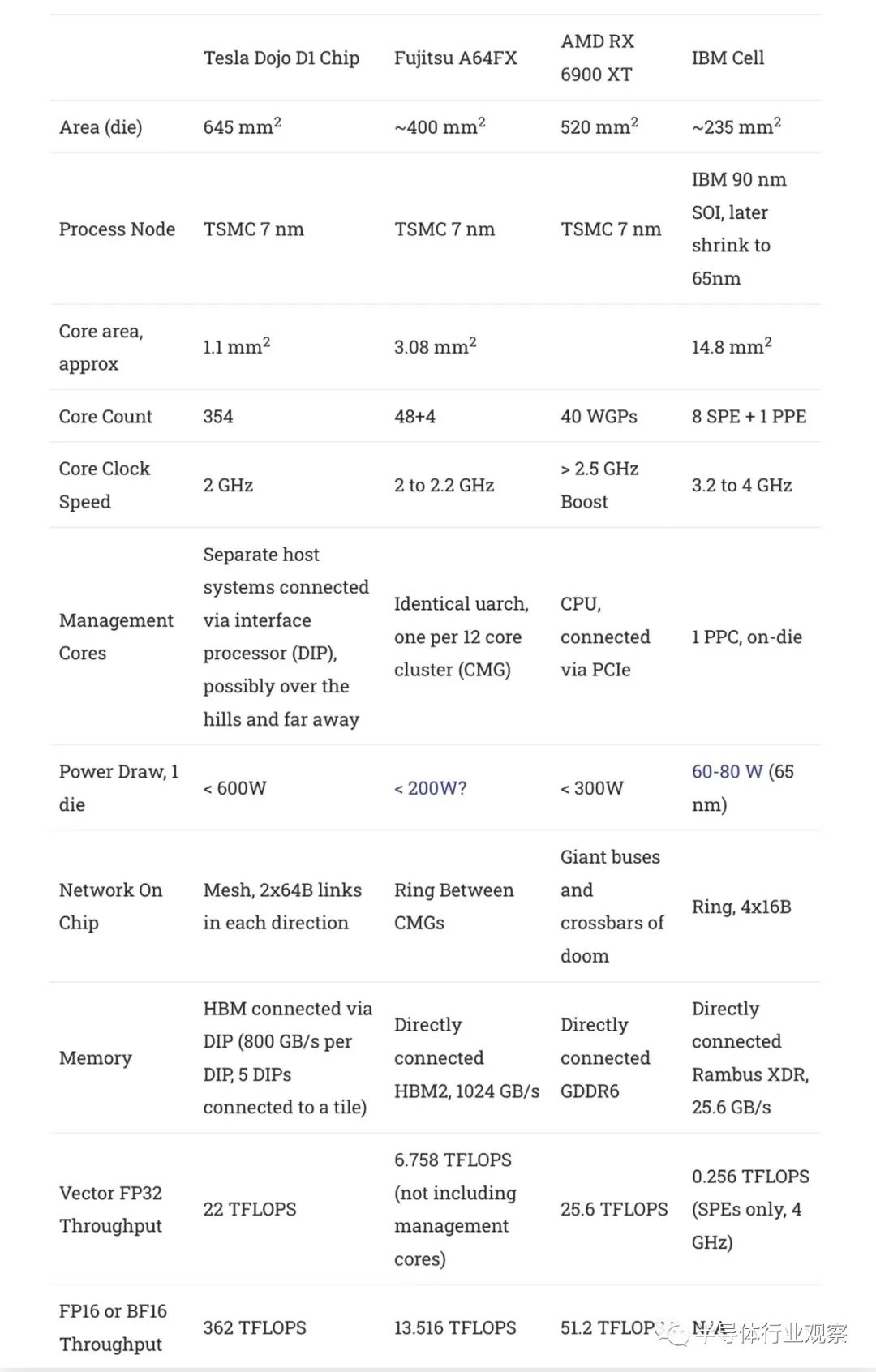Viewport: 876px width, 1372px height.
Task: Open the '60-80 W' power draw link
Action: coord(727,771)
